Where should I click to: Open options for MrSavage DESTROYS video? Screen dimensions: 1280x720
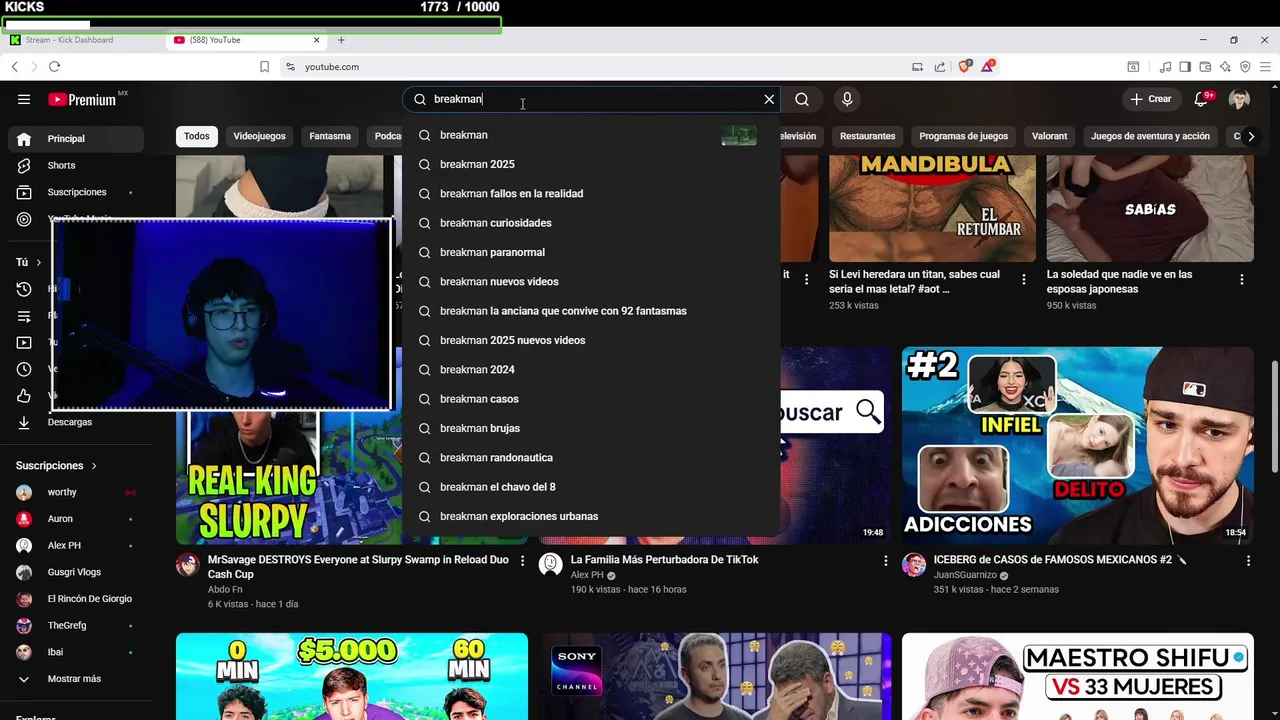pos(522,561)
